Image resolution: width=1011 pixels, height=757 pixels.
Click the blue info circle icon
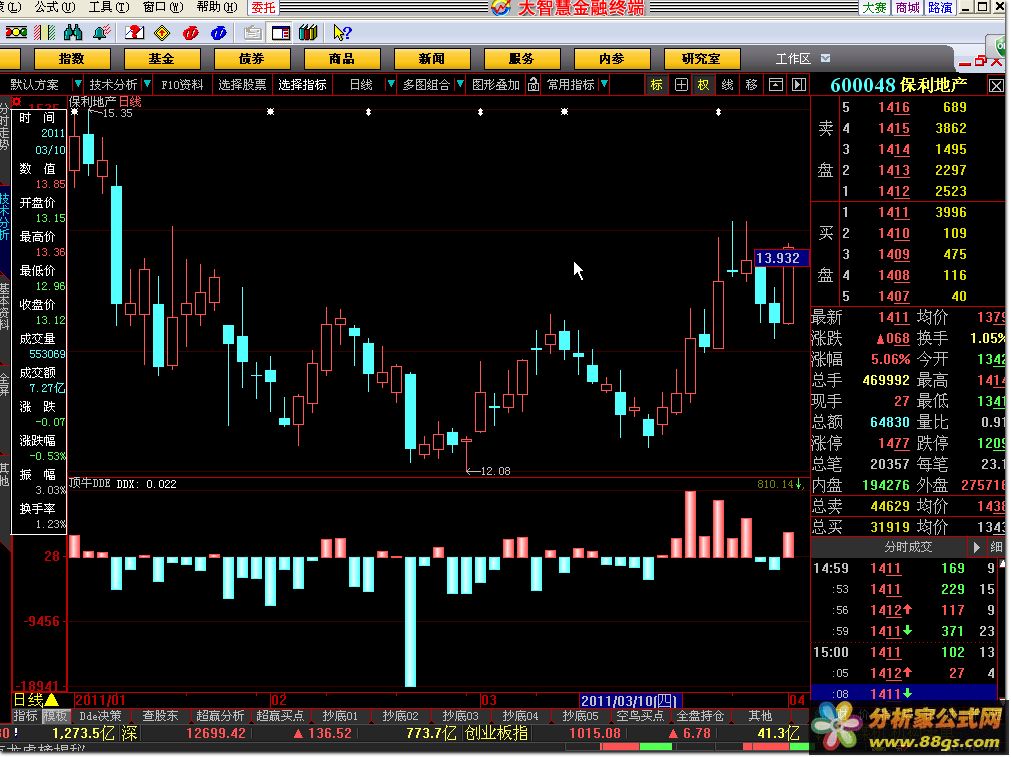(219, 32)
